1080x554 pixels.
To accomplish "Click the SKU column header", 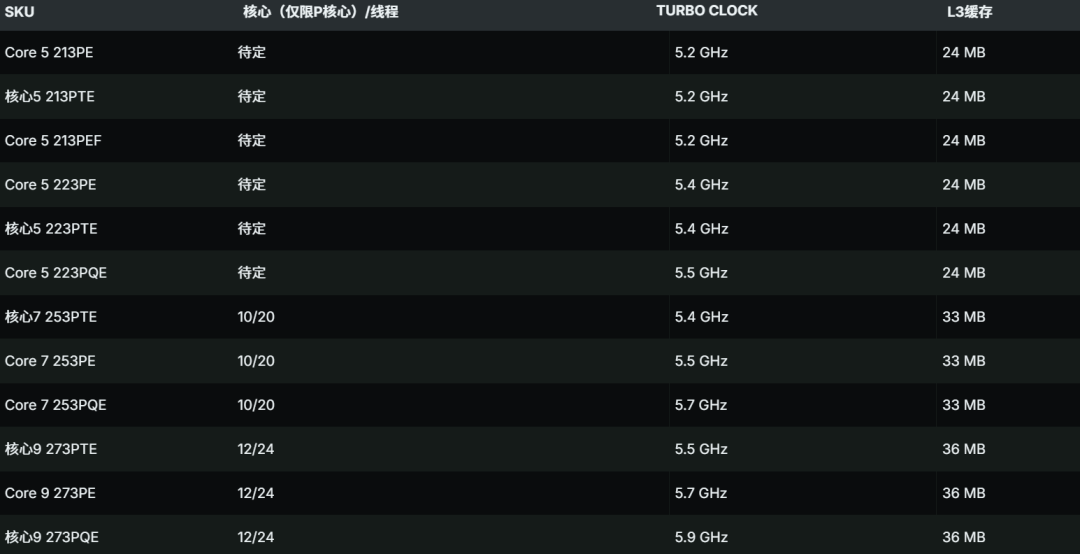I will point(19,12).
